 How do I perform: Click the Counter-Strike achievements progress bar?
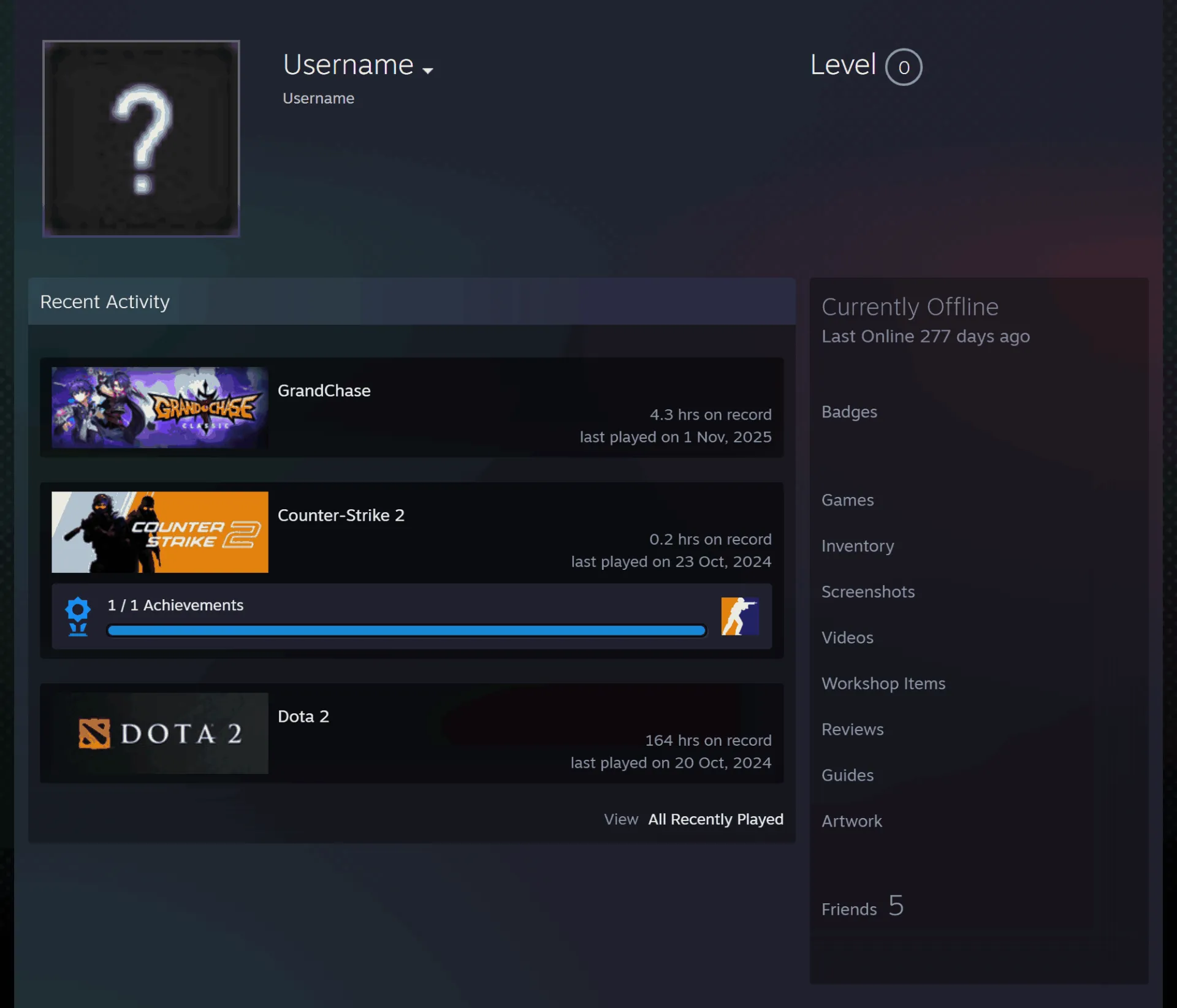(406, 631)
